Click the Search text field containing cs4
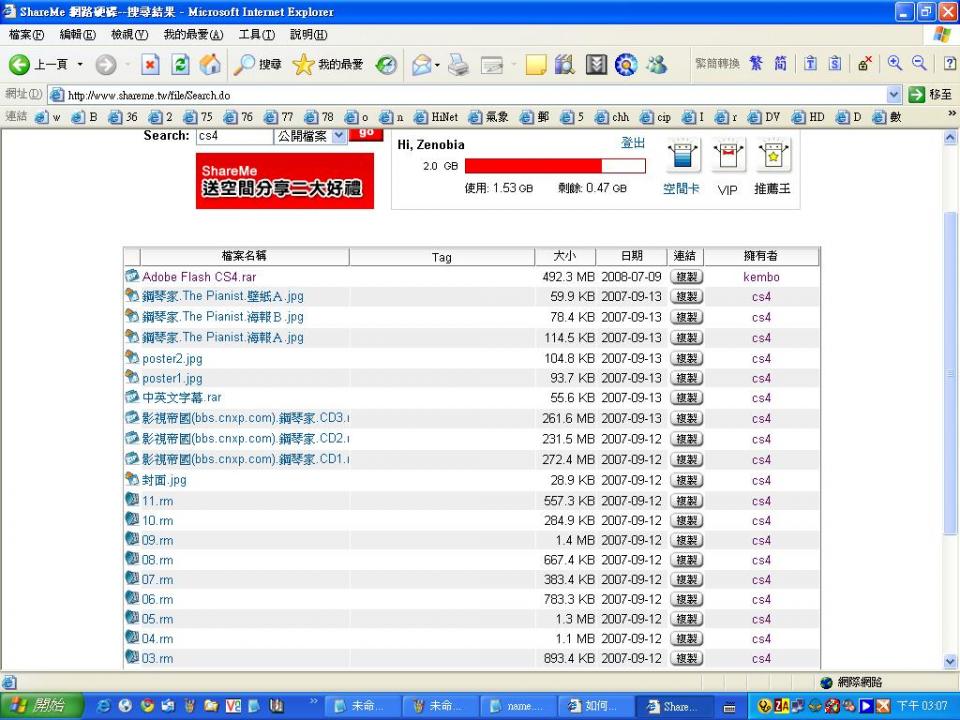This screenshot has width=960, height=720. 234,137
